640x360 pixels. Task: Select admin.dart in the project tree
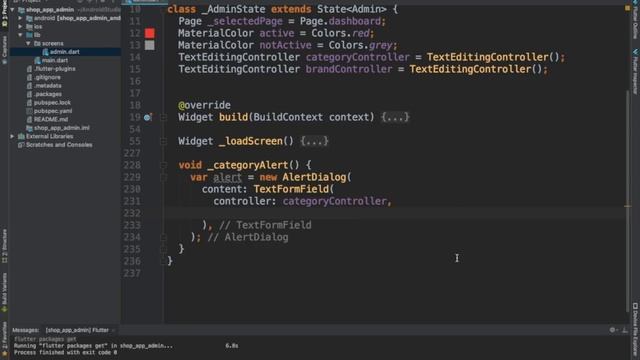65,52
